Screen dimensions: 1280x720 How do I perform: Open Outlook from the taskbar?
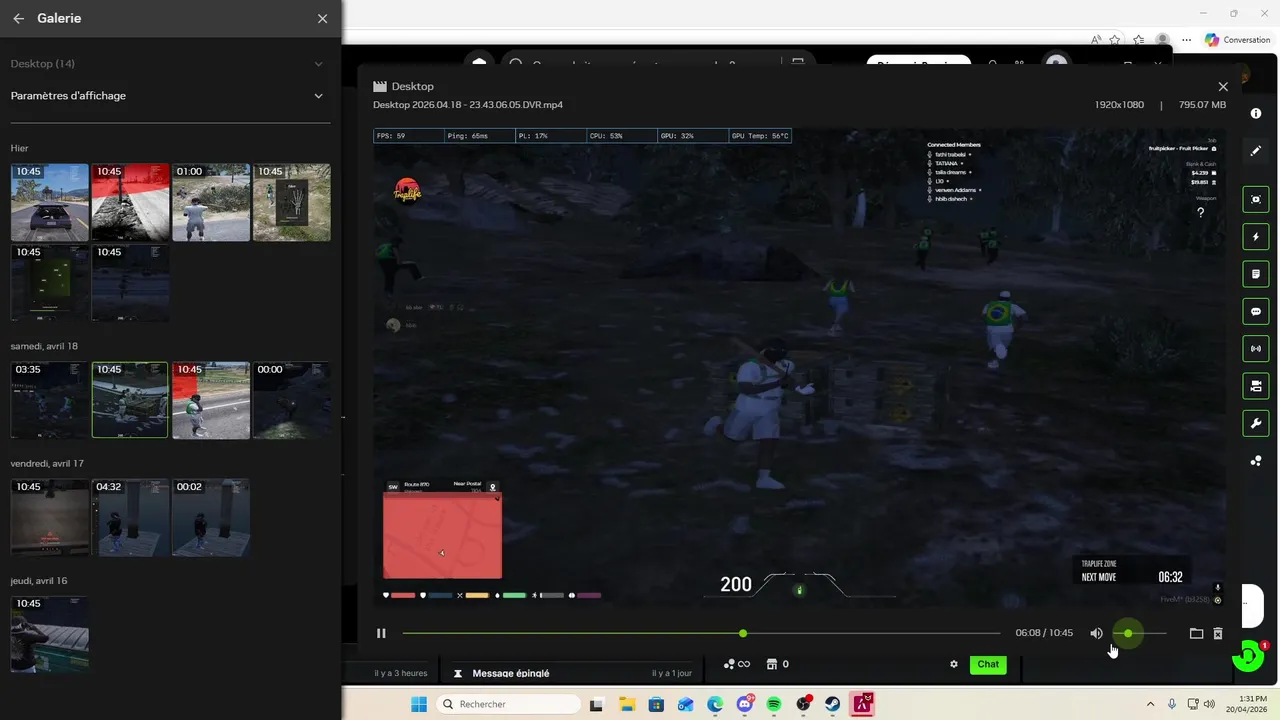[685, 704]
